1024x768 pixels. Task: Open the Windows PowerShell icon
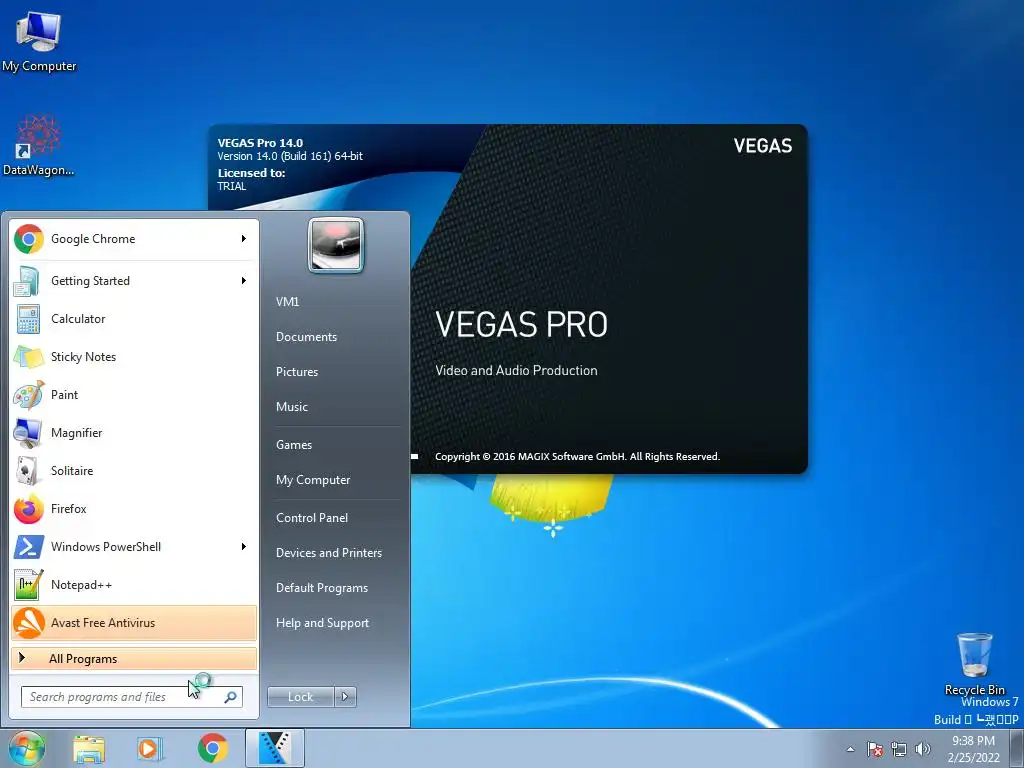tap(29, 547)
